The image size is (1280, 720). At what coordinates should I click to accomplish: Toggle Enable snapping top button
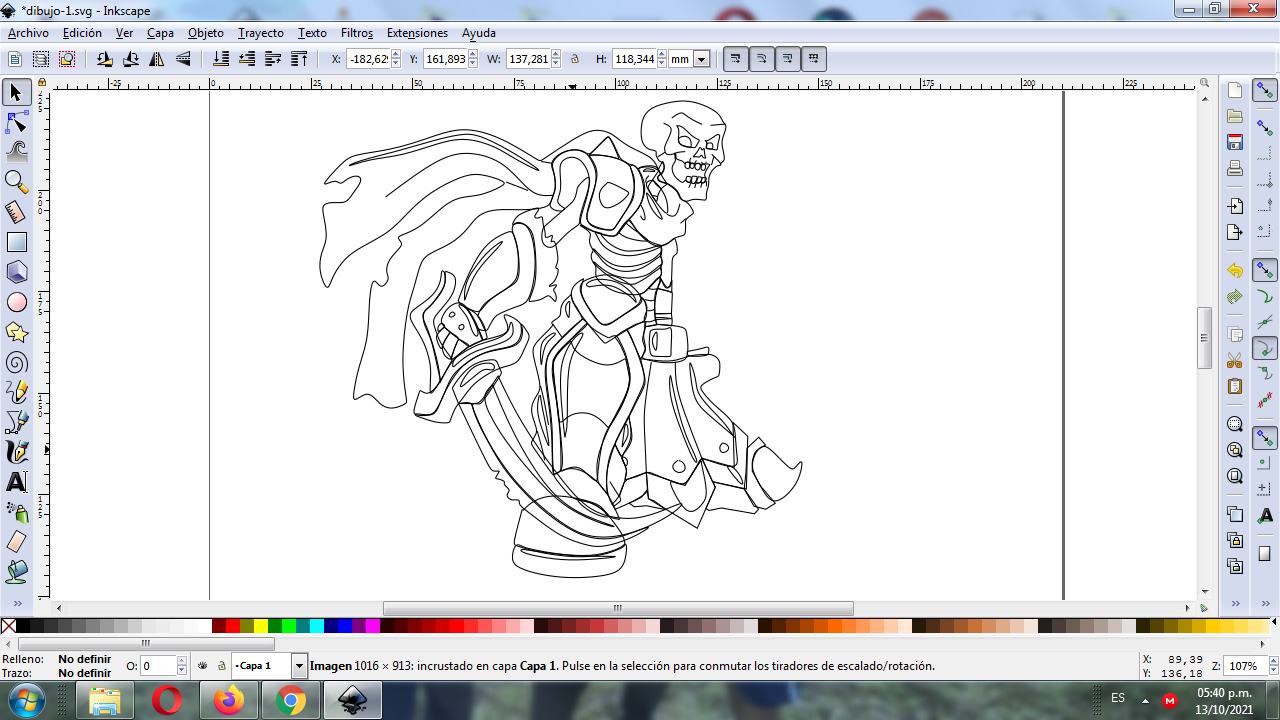point(1265,91)
